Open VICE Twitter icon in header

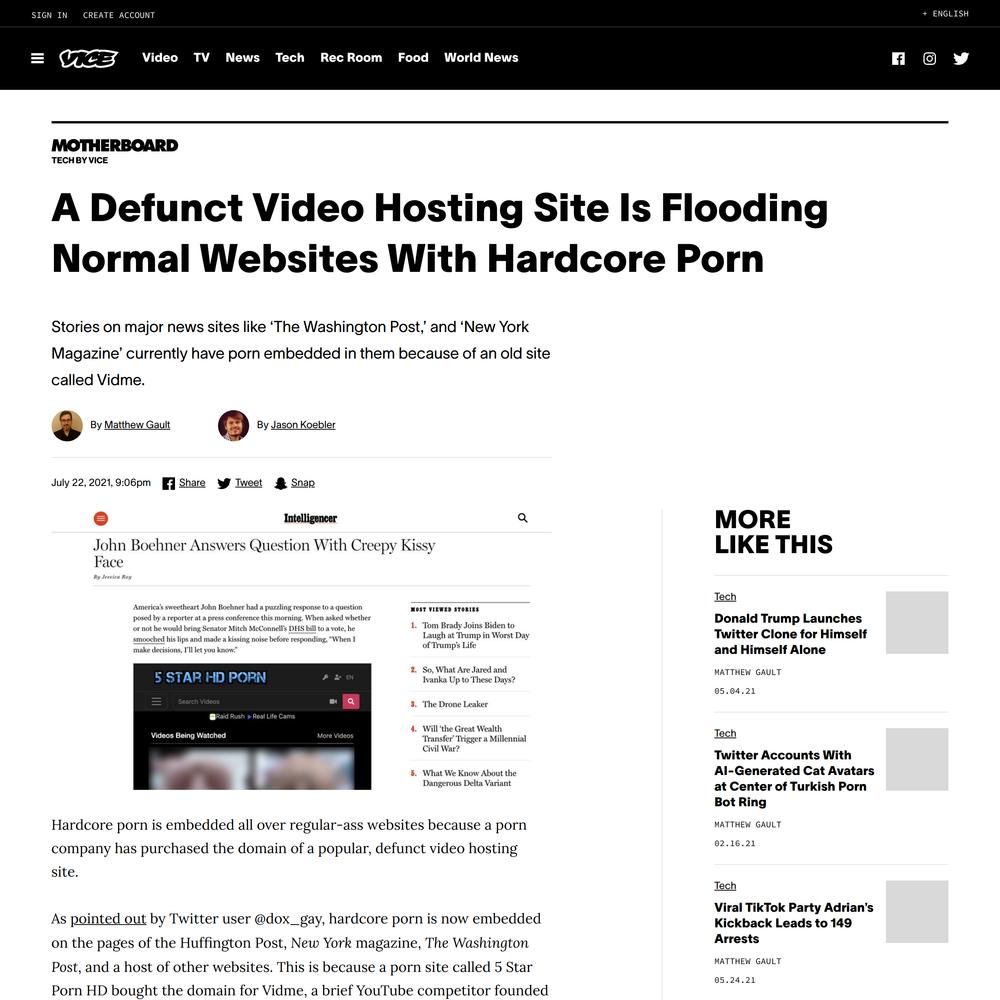click(x=961, y=59)
